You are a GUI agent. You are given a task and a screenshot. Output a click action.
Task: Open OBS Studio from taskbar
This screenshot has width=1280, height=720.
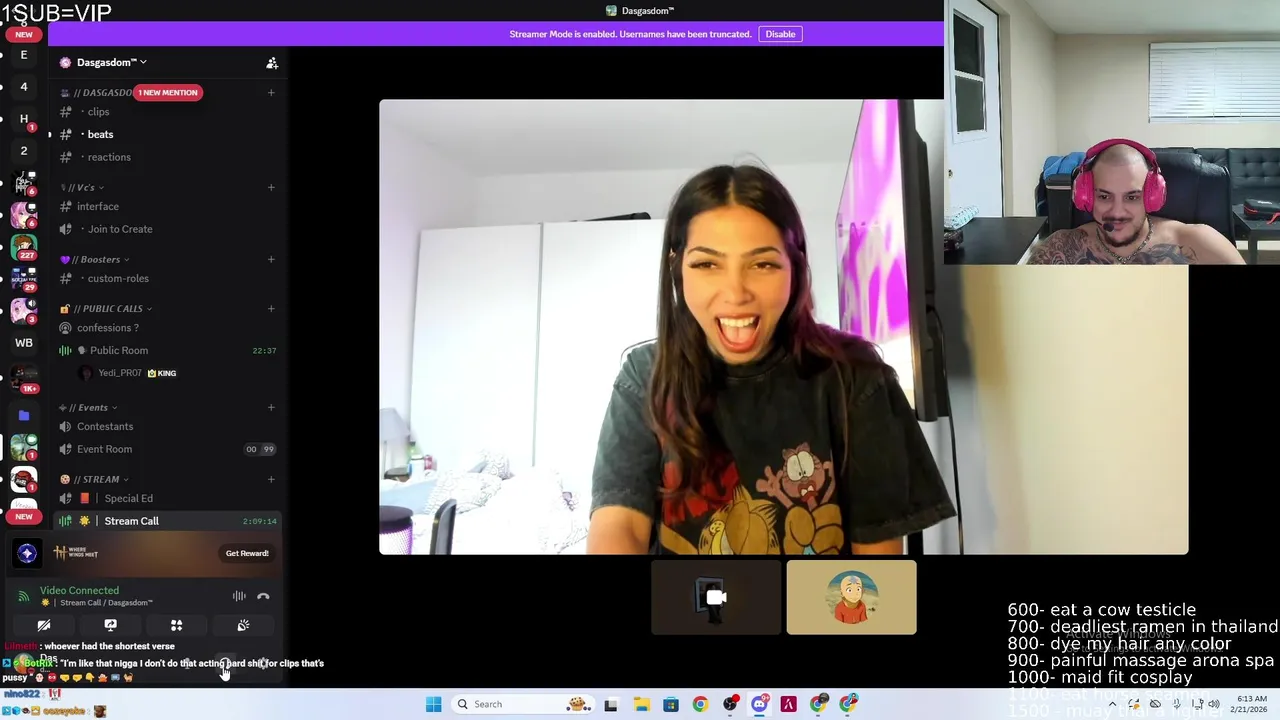[x=730, y=704]
